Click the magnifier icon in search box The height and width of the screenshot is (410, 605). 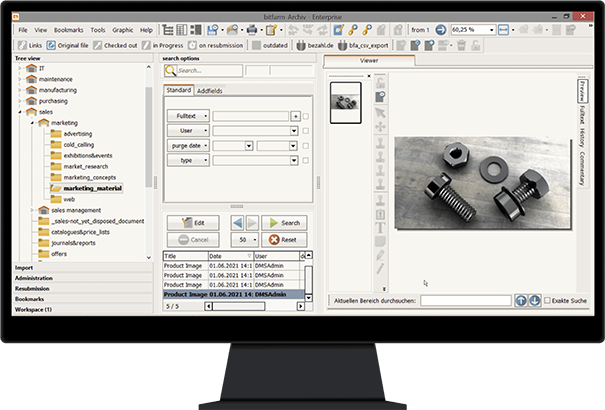tap(170, 71)
